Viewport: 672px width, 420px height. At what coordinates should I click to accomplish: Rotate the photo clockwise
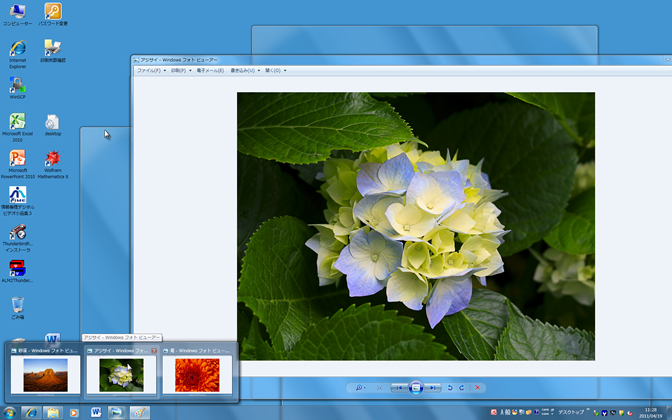coord(462,388)
